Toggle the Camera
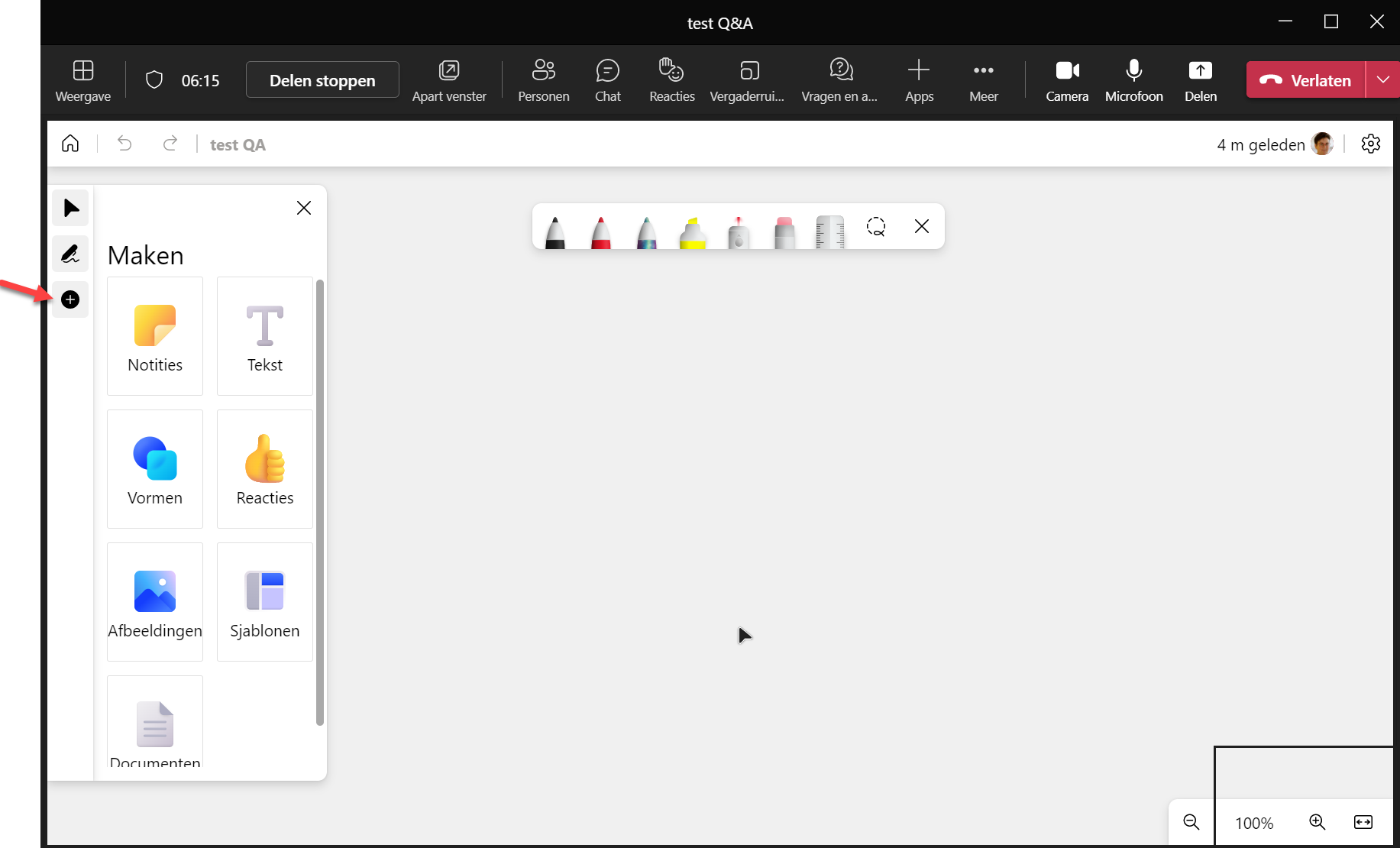1400x848 pixels. [1067, 80]
